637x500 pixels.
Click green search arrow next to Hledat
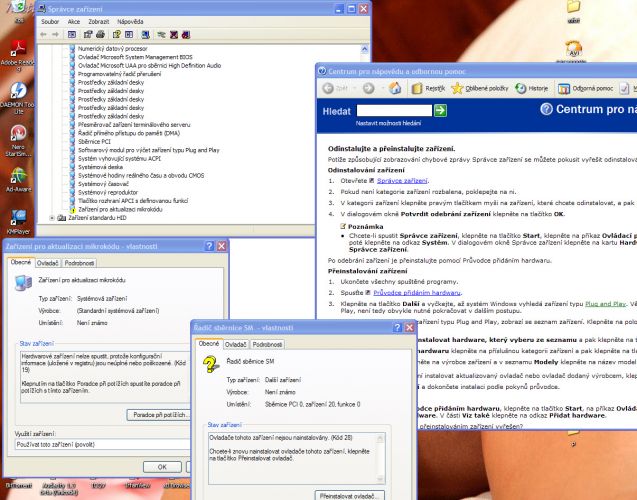click(440, 110)
